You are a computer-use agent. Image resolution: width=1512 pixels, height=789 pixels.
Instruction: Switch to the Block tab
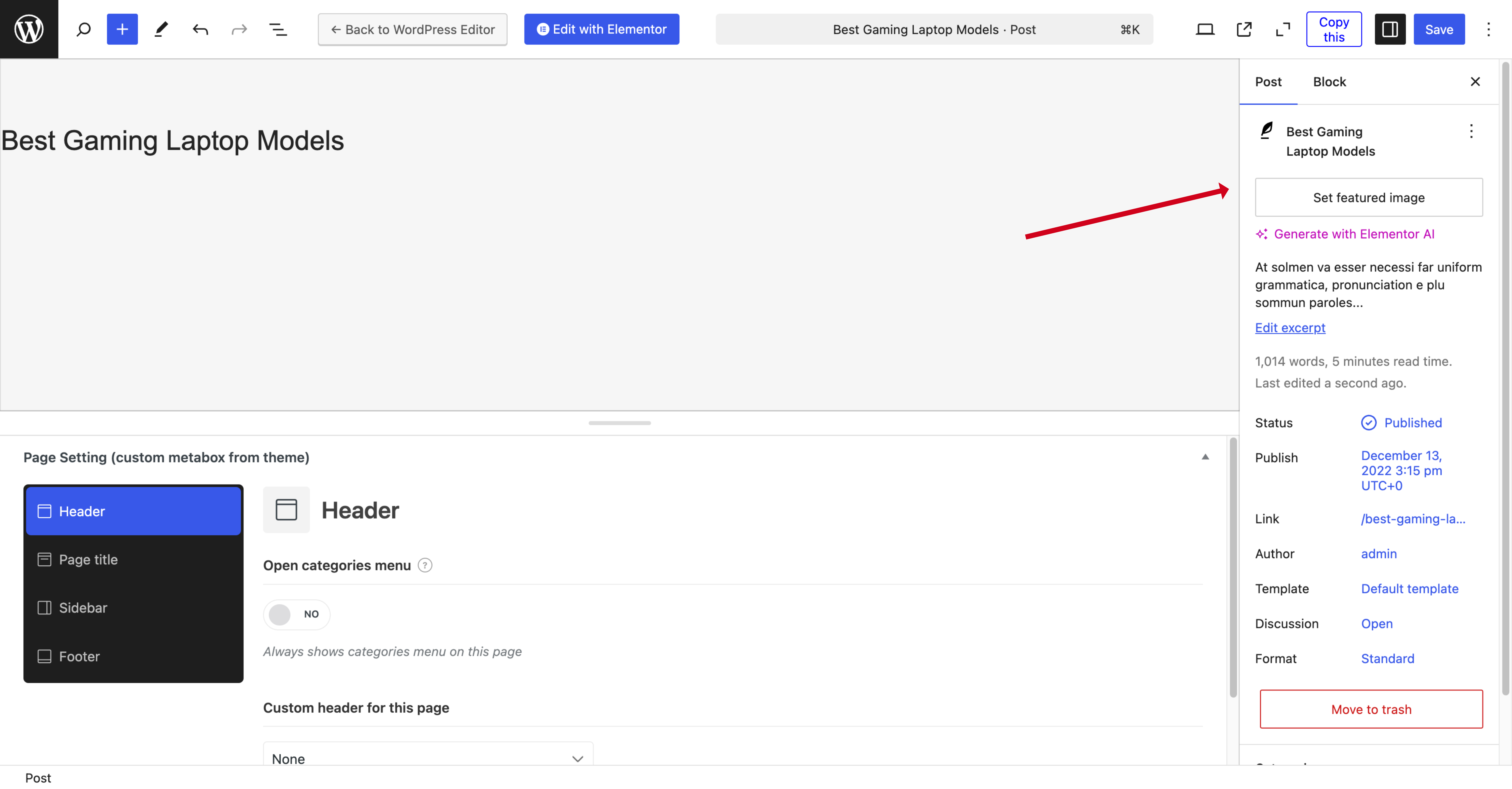pos(1330,82)
